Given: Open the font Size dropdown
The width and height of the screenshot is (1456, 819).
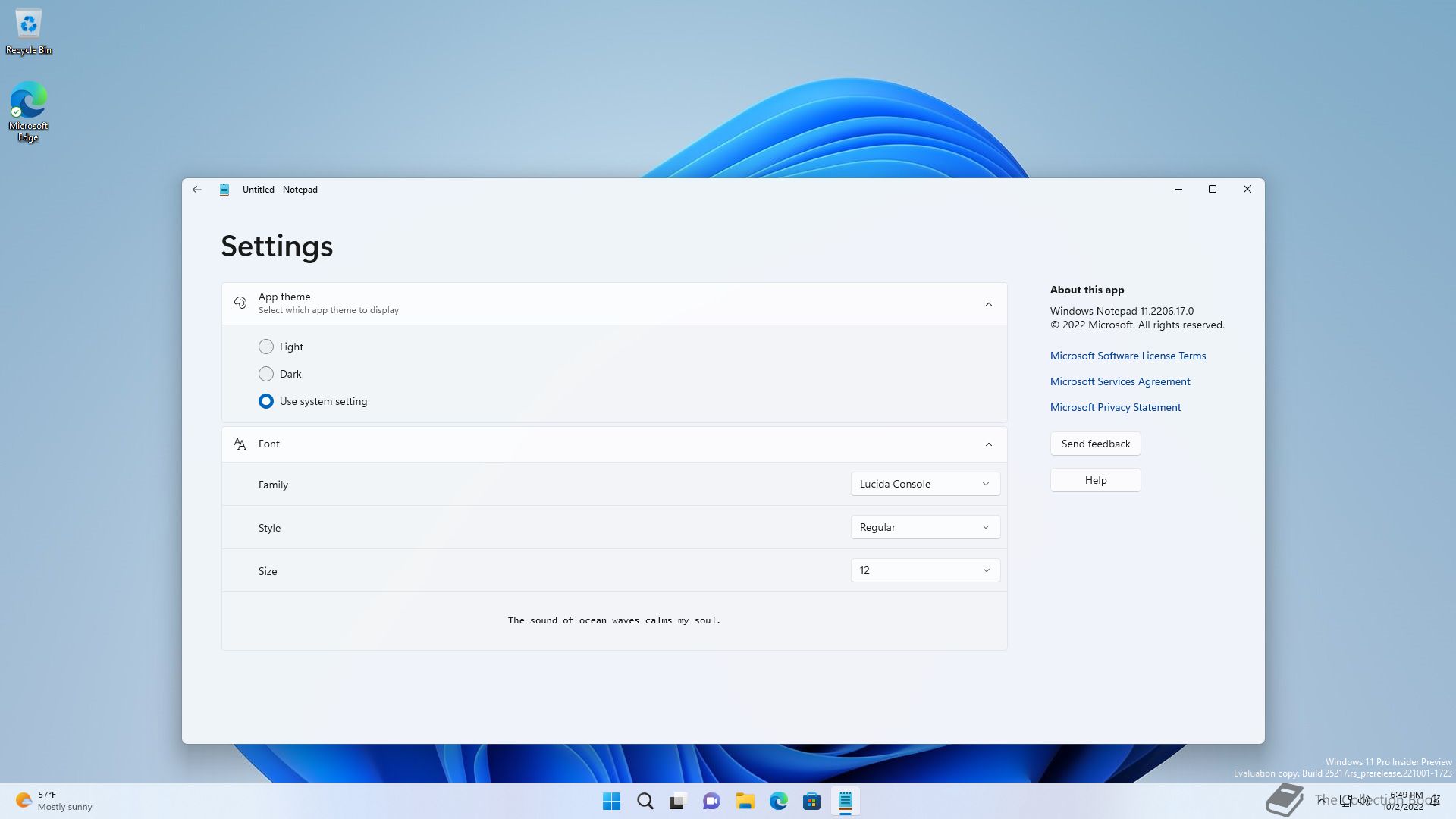Looking at the screenshot, I should tap(925, 570).
